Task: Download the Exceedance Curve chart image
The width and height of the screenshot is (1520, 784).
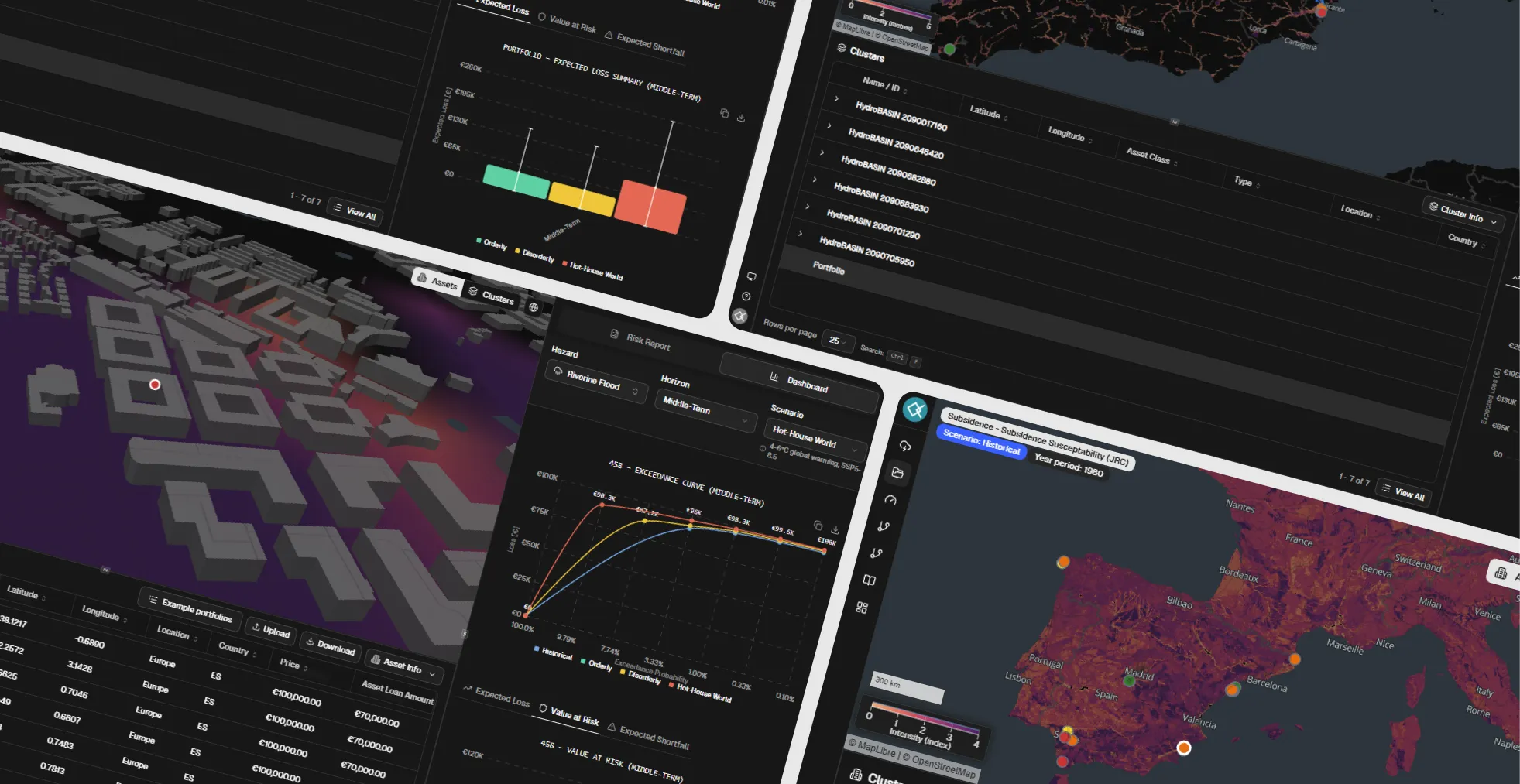Action: (835, 530)
